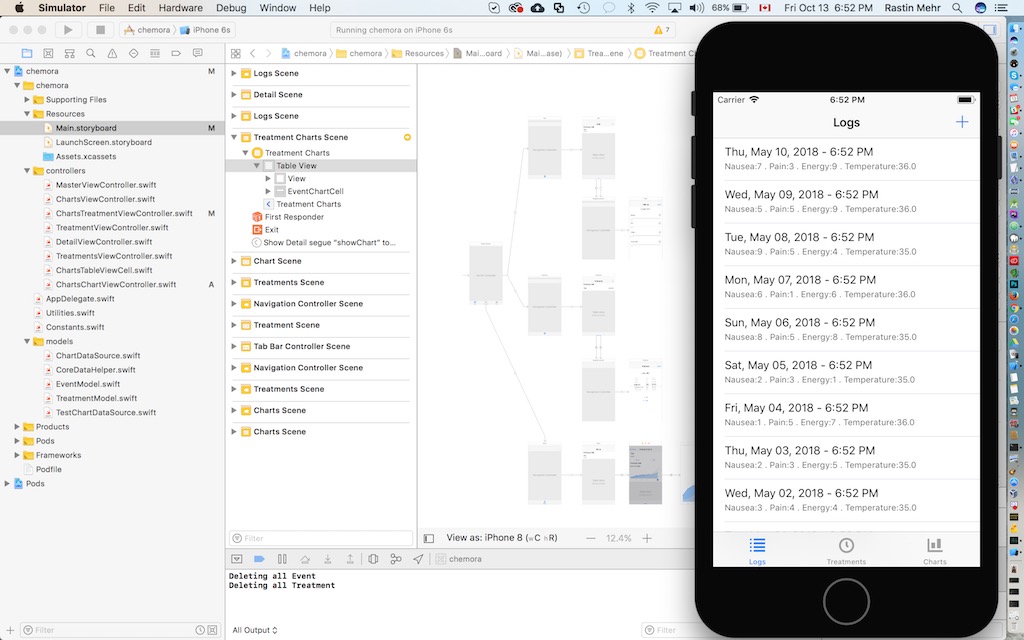Open Spotlight search in menu bar
Image resolution: width=1024 pixels, height=640 pixels.
pyautogui.click(x=957, y=8)
